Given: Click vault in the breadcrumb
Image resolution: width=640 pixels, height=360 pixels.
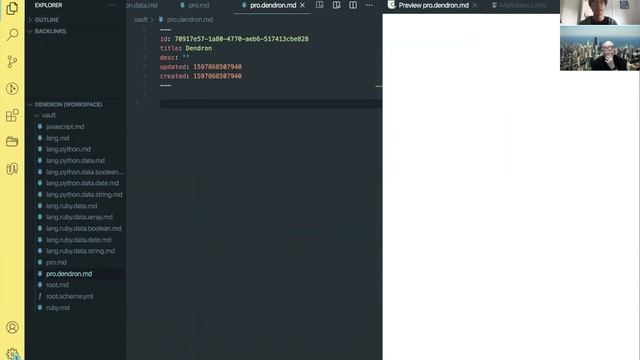Looking at the screenshot, I should pos(141,20).
